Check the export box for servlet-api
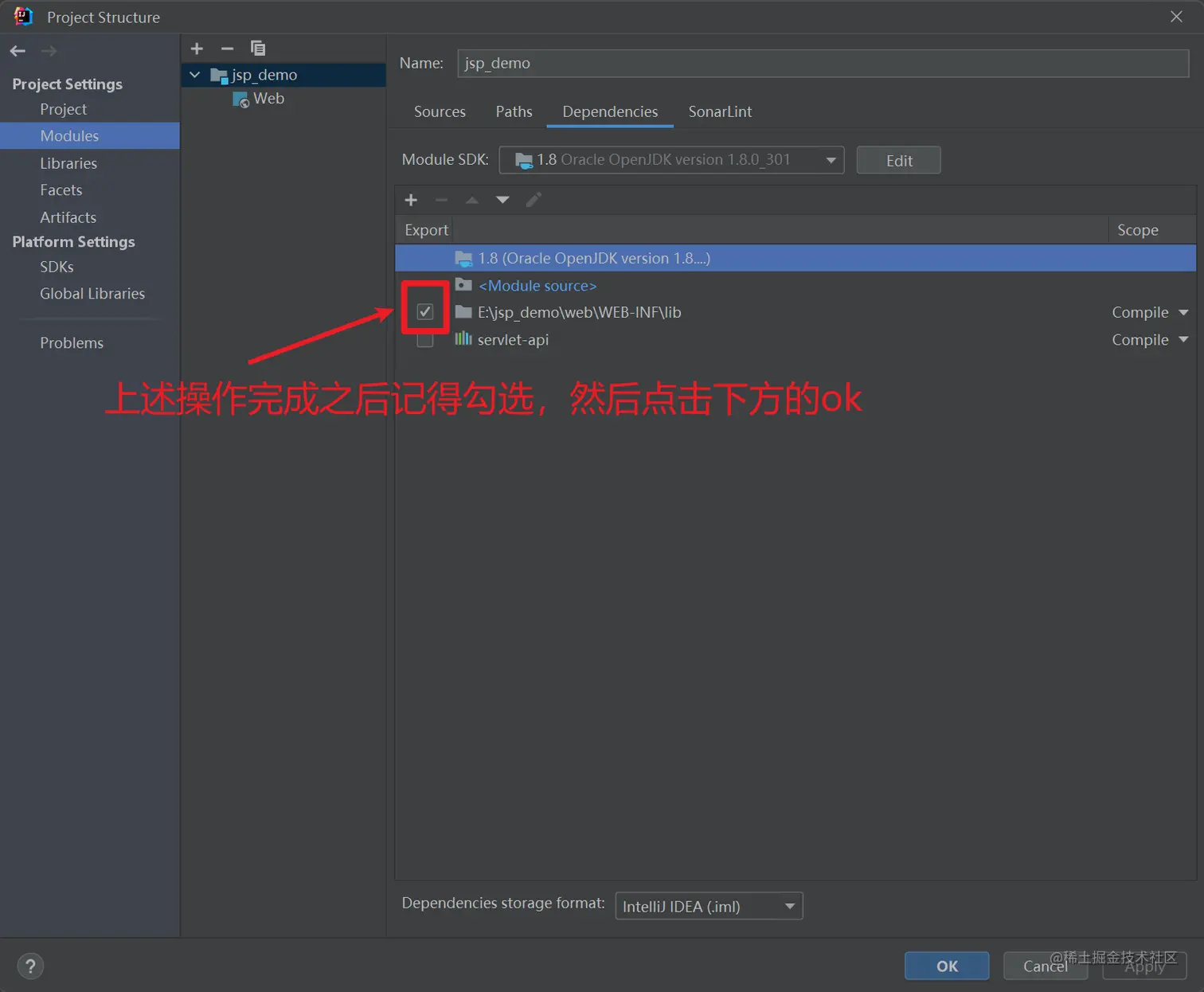This screenshot has height=992, width=1204. click(425, 340)
